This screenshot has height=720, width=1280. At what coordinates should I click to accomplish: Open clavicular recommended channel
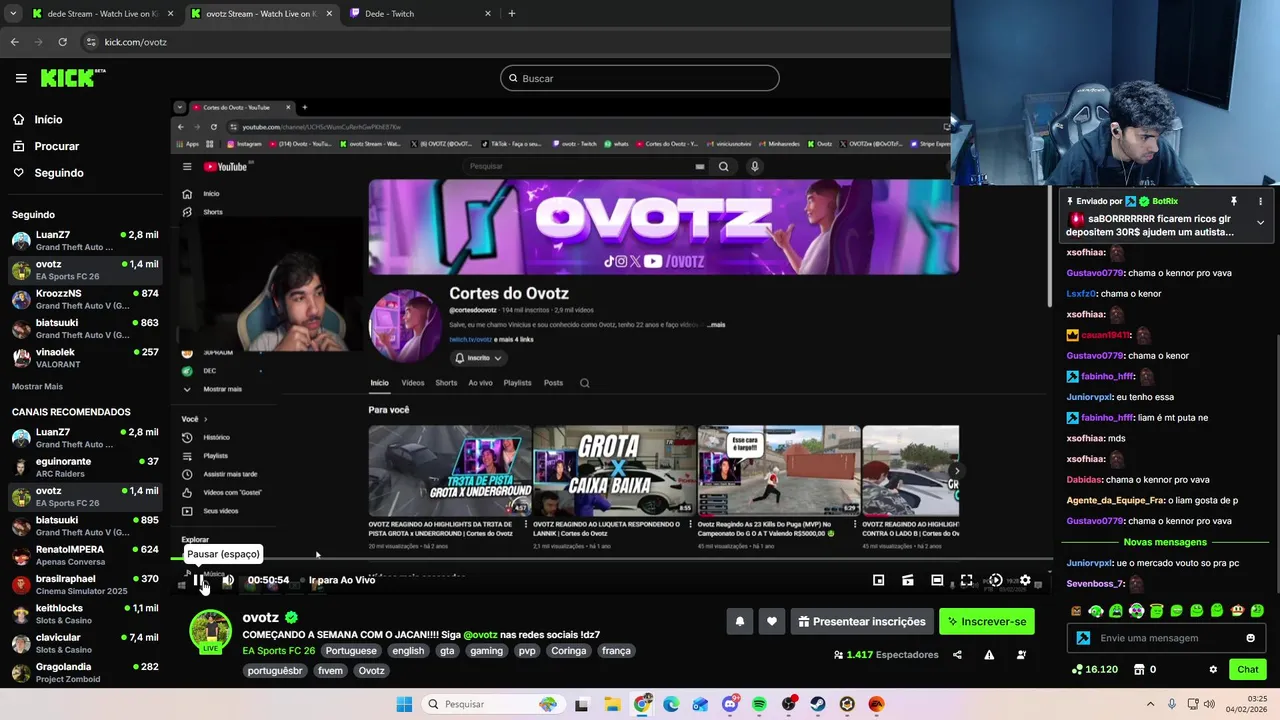[85, 643]
